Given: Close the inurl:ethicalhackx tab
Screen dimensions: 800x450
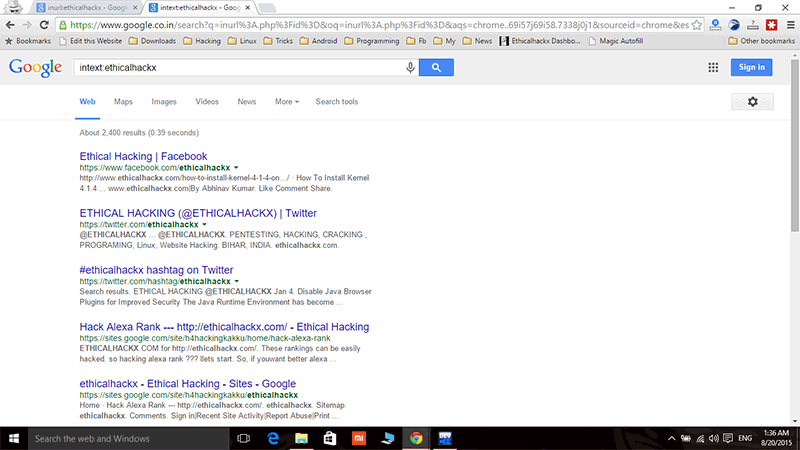Looking at the screenshot, I should [135, 8].
